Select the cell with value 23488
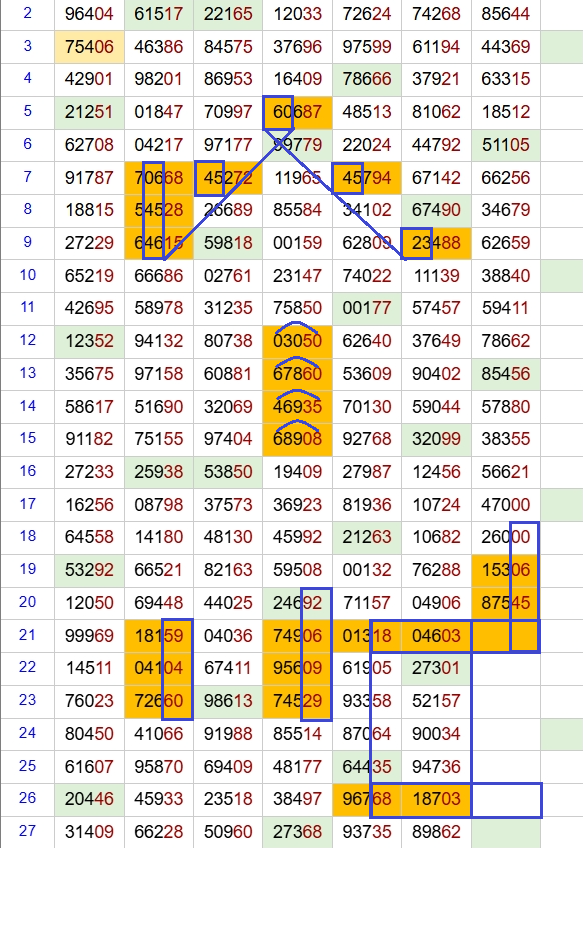This screenshot has width=583, height=929. click(x=436, y=243)
